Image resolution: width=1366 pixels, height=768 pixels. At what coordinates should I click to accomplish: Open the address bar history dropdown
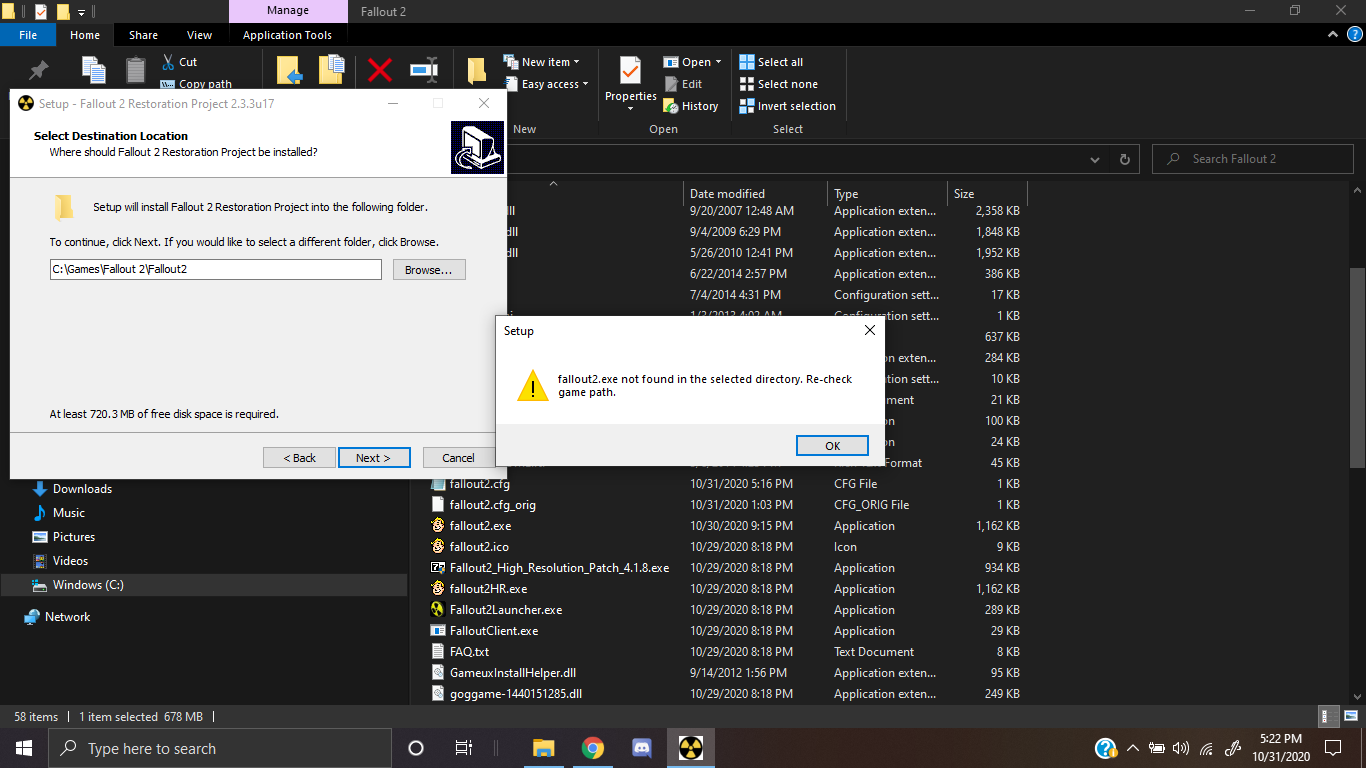[x=1096, y=159]
